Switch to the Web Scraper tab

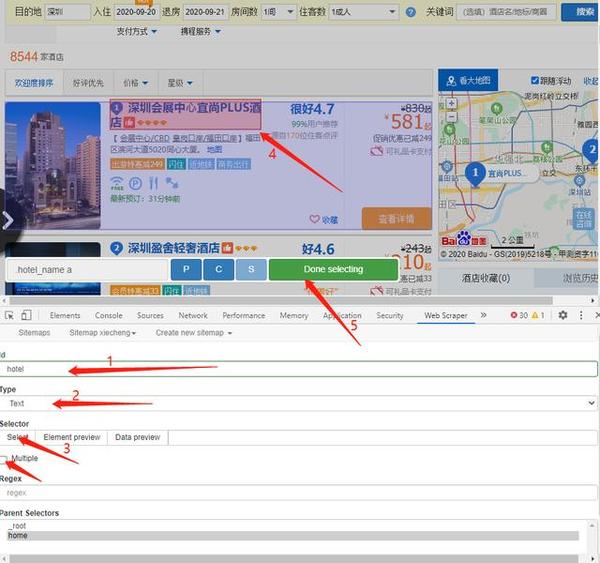[x=446, y=315]
